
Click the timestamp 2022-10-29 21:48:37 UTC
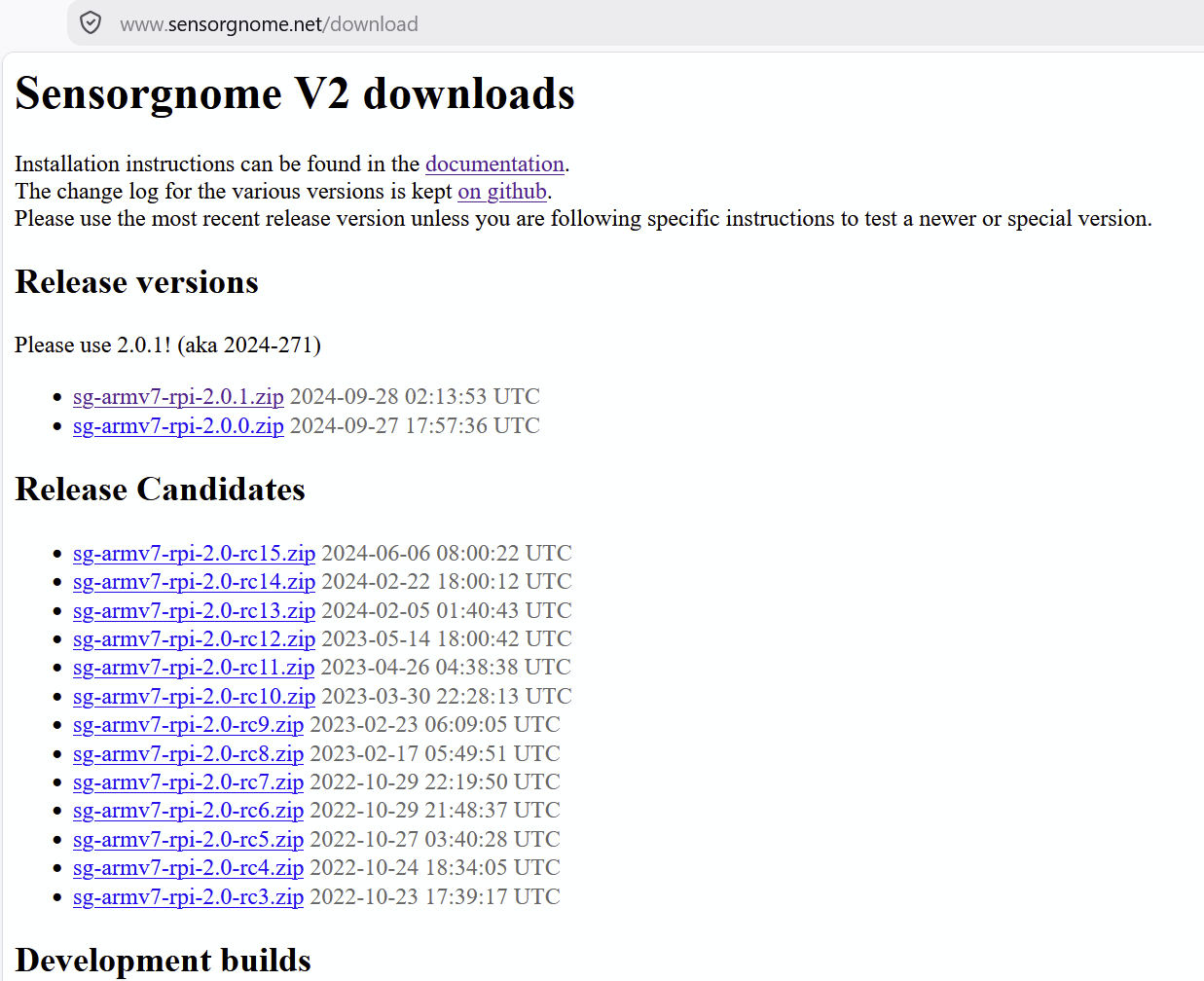[435, 810]
